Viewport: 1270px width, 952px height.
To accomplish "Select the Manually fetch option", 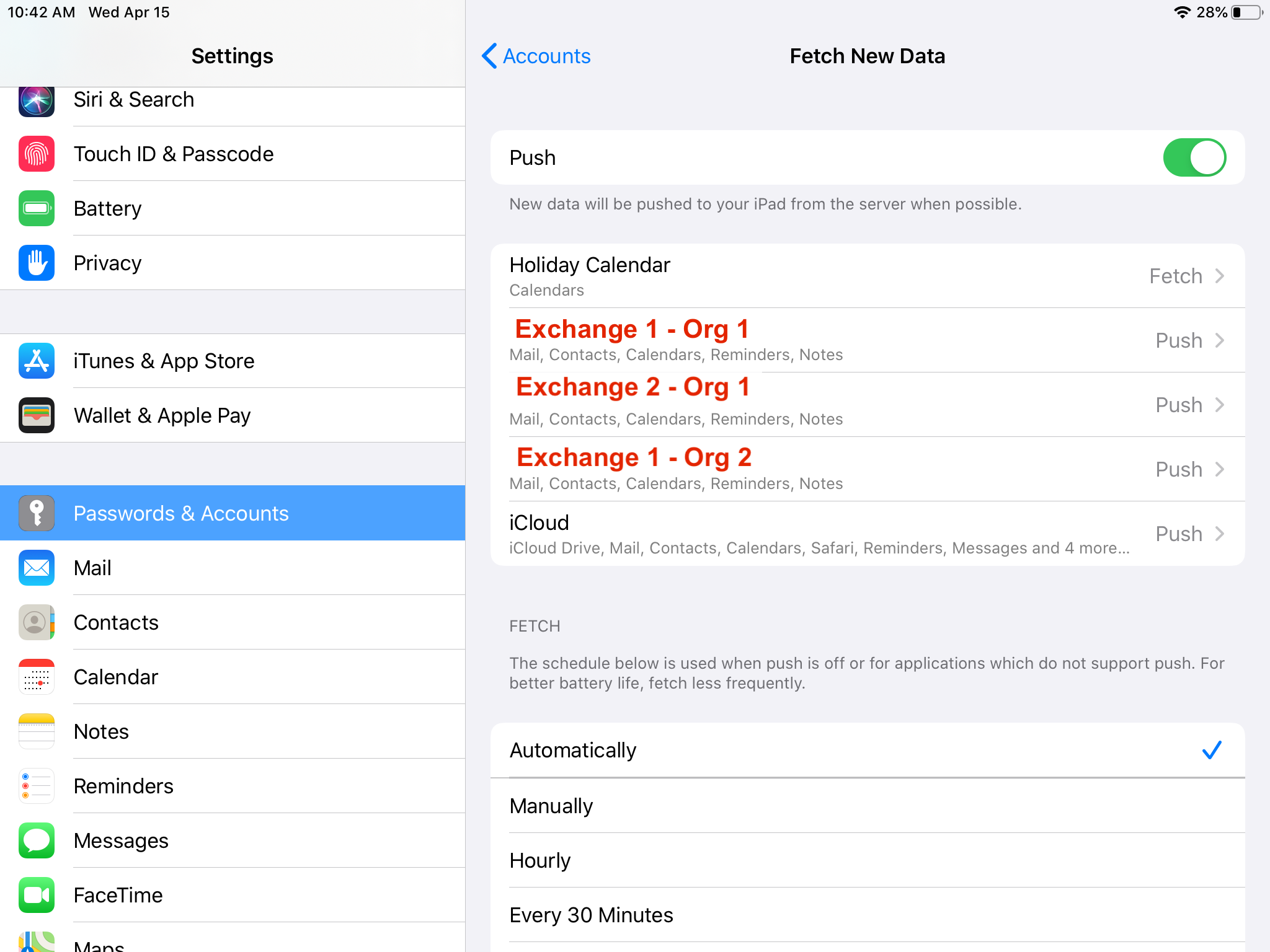I will pos(867,806).
